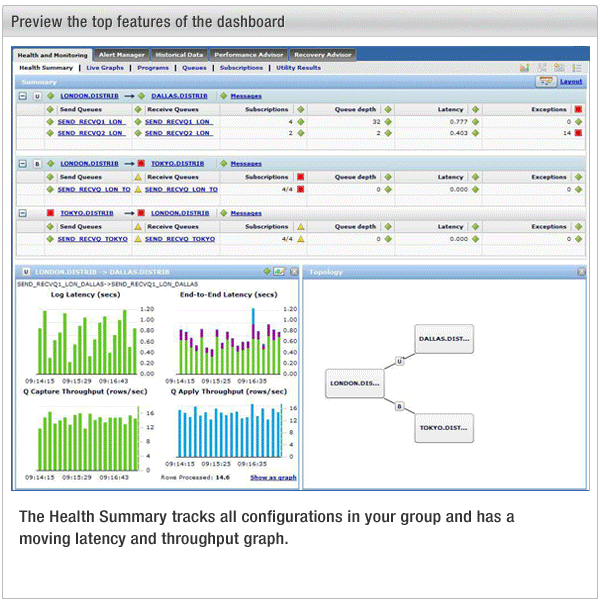Image resolution: width=600 pixels, height=600 pixels.
Task: Open SEND_RECVQ_LON_TO send queue link
Action: click(94, 189)
